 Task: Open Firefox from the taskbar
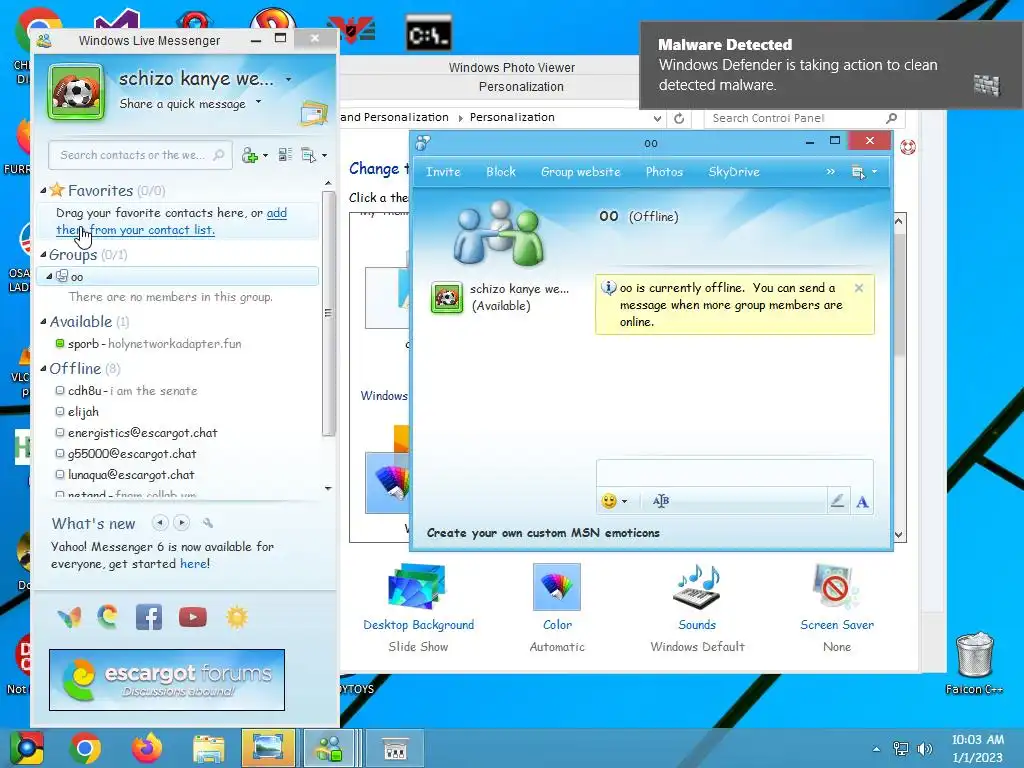coord(146,748)
